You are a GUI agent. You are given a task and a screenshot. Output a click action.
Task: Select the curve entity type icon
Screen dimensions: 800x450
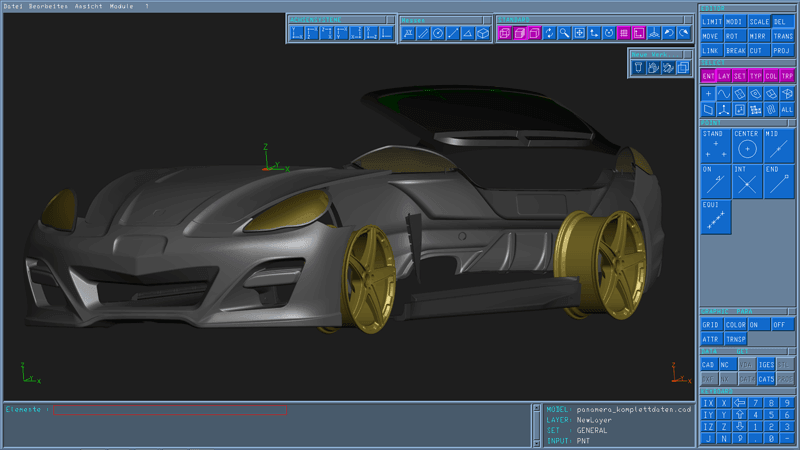click(x=723, y=94)
